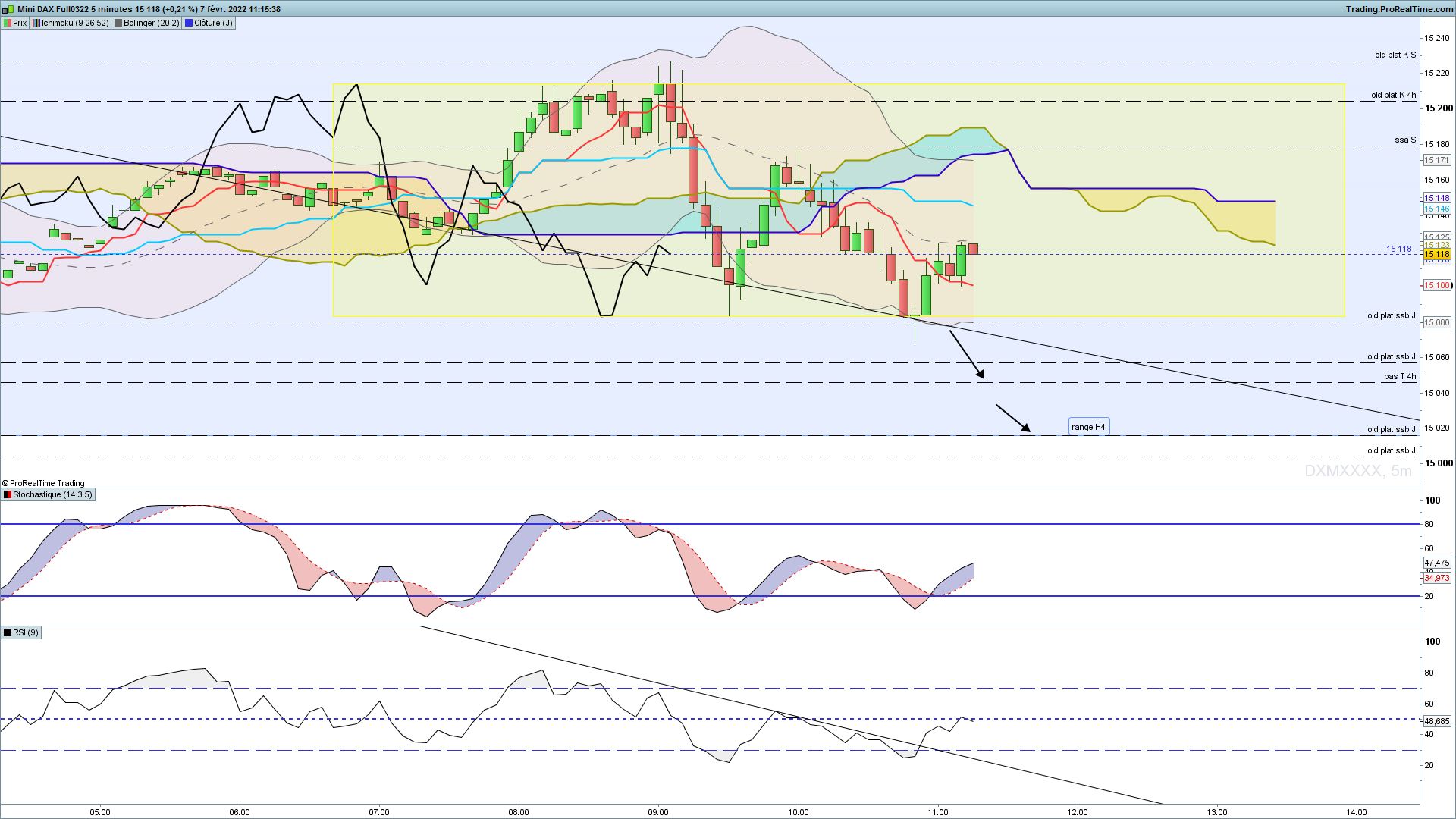This screenshot has width=1456, height=819.
Task: Click the grey 15 171 price tag
Action: coord(1437,160)
